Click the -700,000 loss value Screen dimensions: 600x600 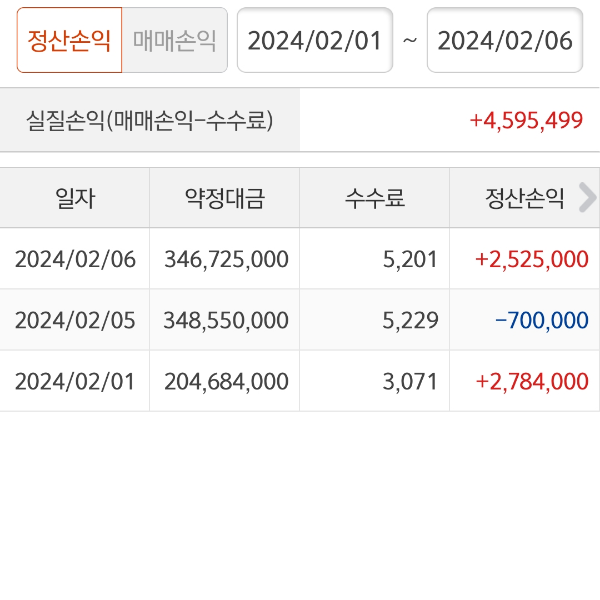[541, 320]
